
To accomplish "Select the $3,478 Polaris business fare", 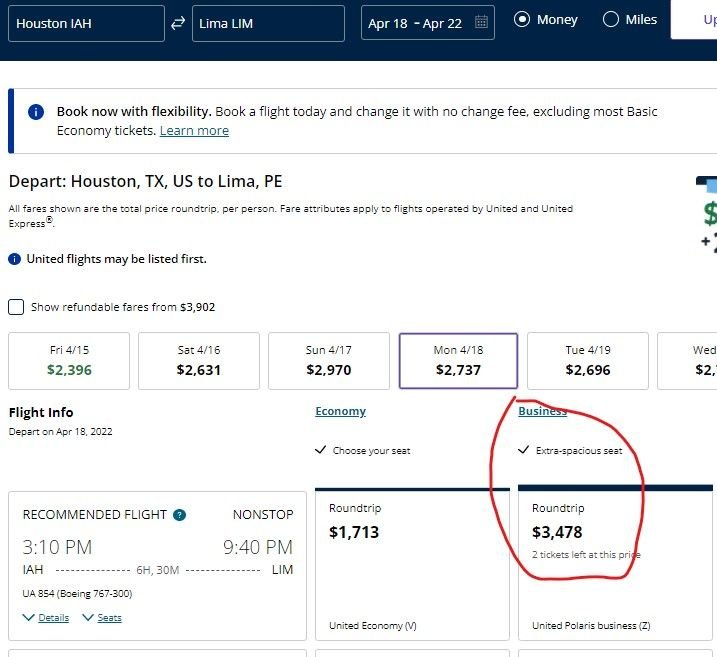I will click(x=615, y=565).
